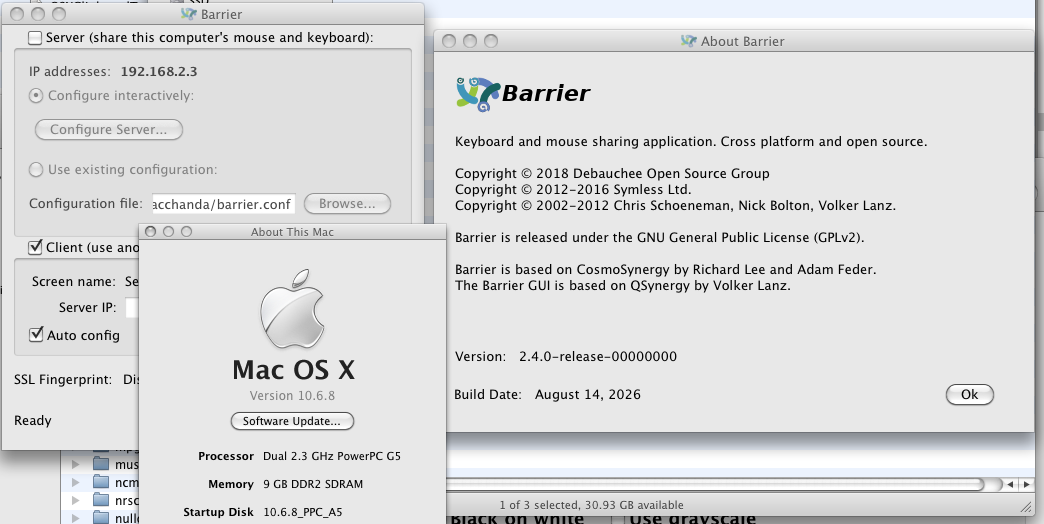This screenshot has height=524, width=1044.
Task: Click Ok in About Barrier dialog
Action: (969, 394)
